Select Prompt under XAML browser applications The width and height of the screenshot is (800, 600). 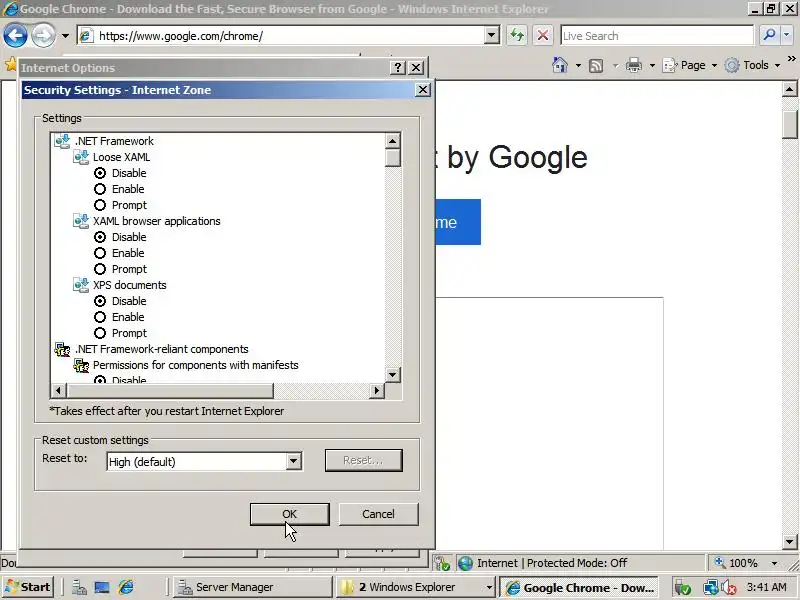(100, 269)
